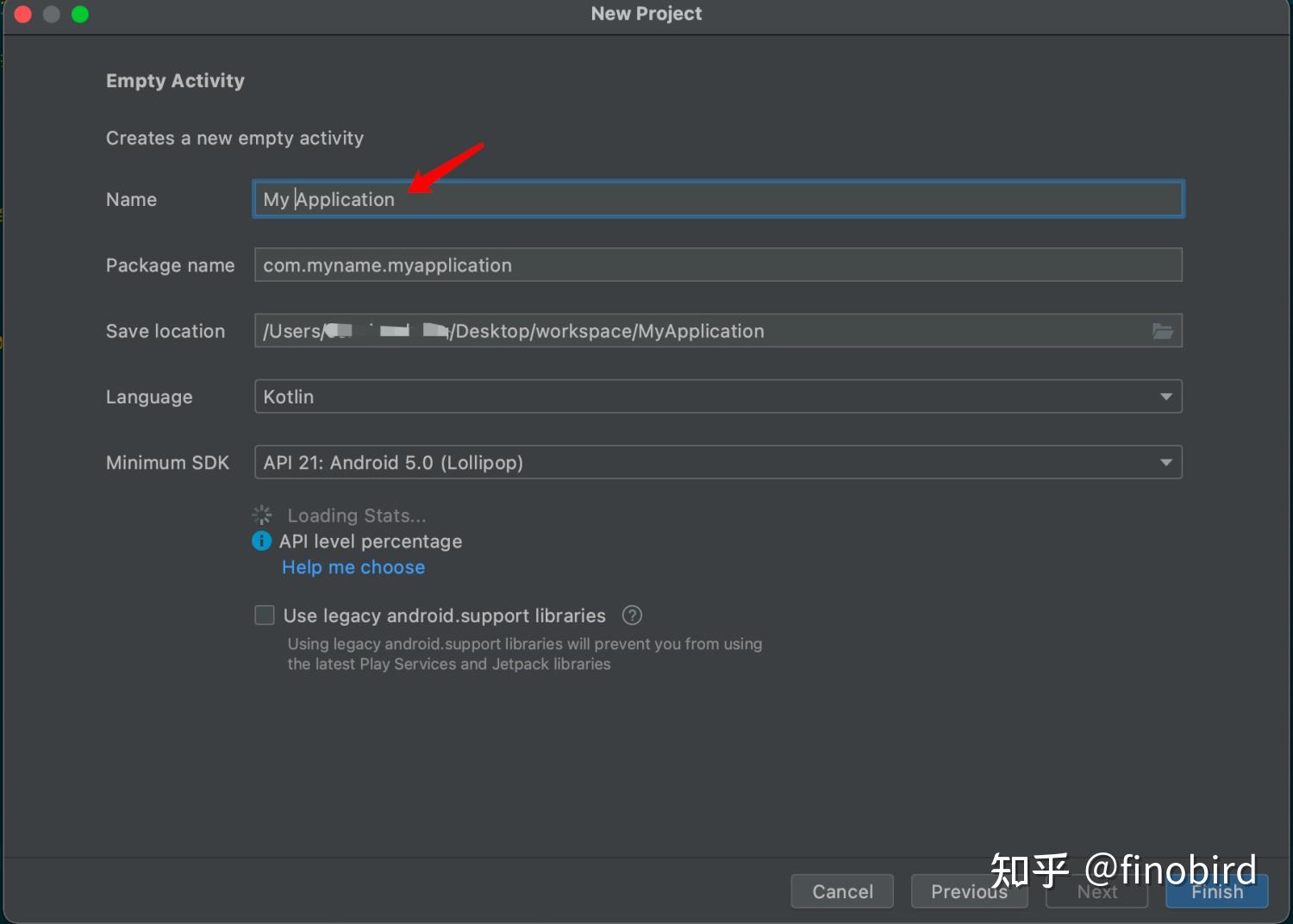
Task: Click the help icon beside legacy libraries
Action: (632, 615)
